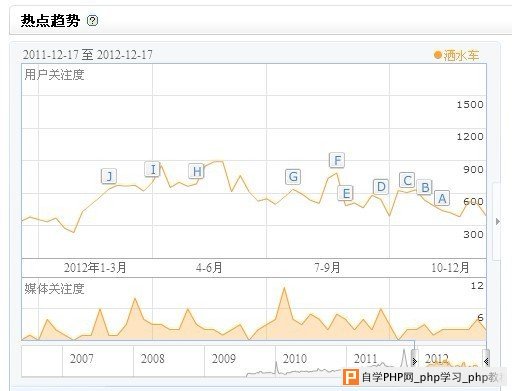
Task: Click the 洒水车 keyword legend dot
Action: pos(438,55)
